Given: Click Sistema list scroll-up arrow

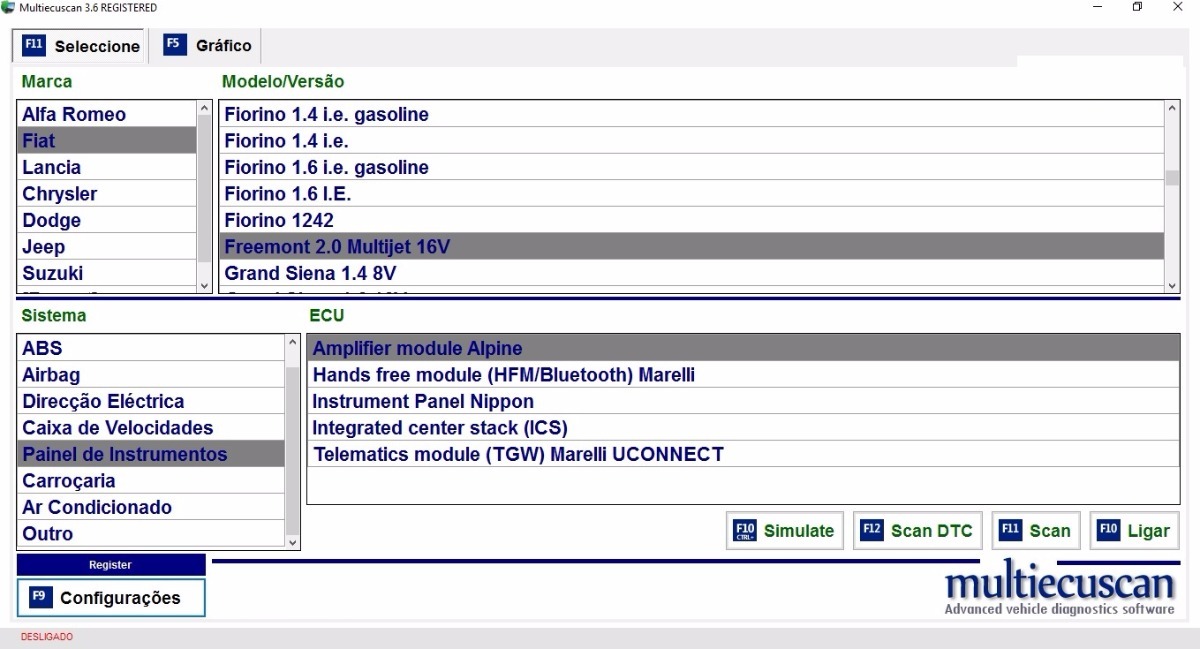Looking at the screenshot, I should pos(293,342).
